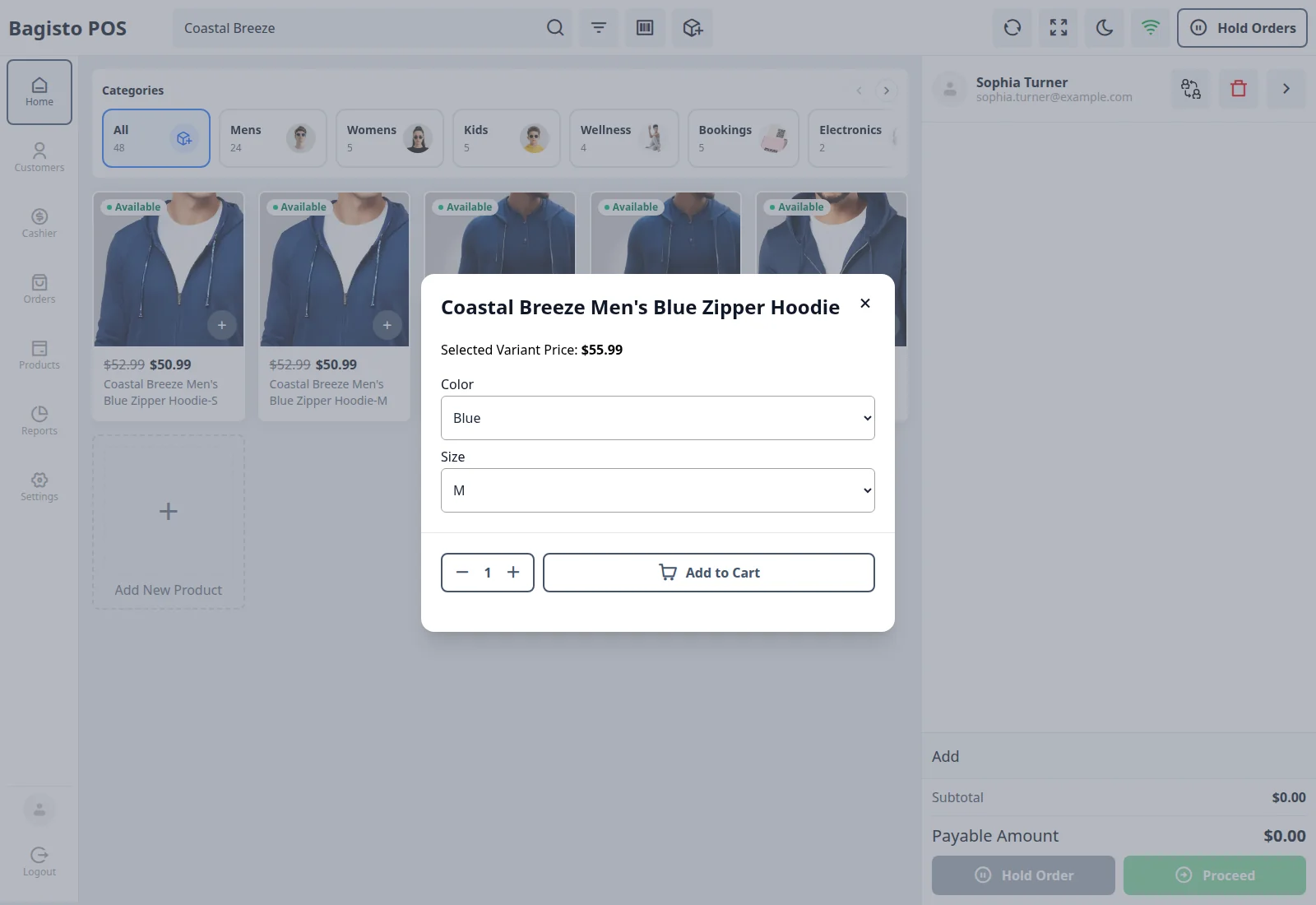Open Hold Orders list
The image size is (1316, 905).
(x=1242, y=28)
